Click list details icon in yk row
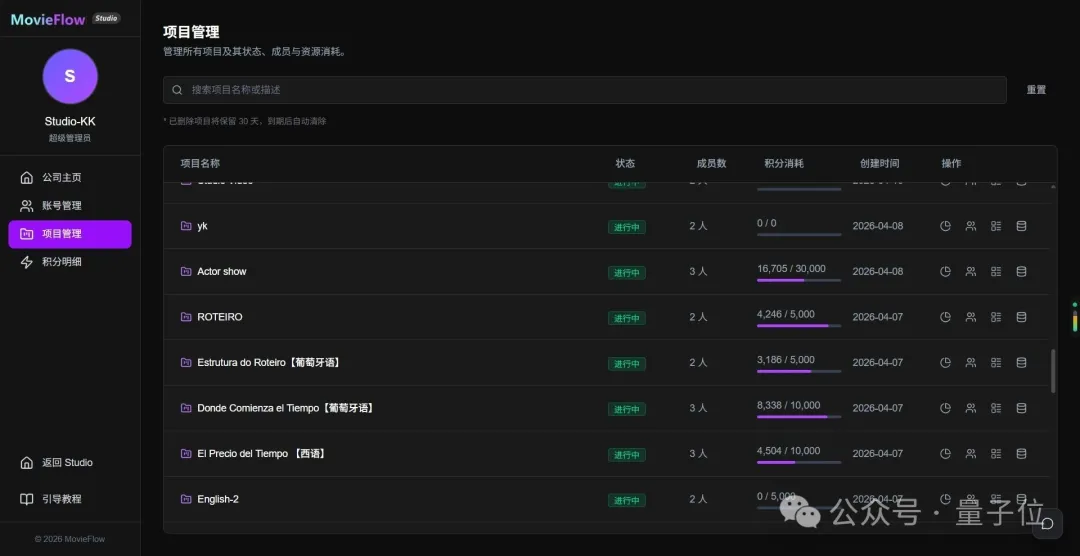 tap(996, 226)
